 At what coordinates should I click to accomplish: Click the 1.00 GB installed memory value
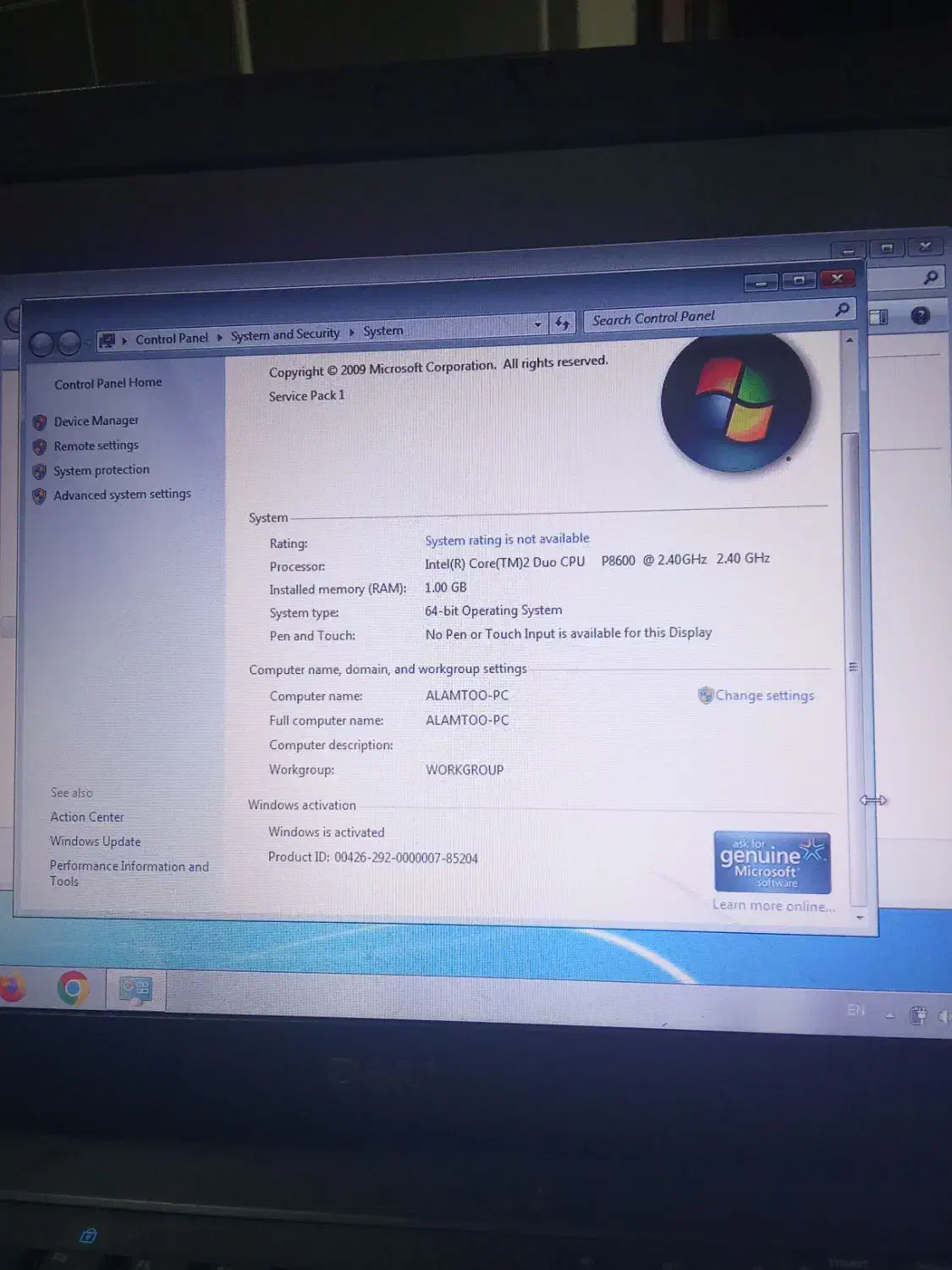click(446, 588)
